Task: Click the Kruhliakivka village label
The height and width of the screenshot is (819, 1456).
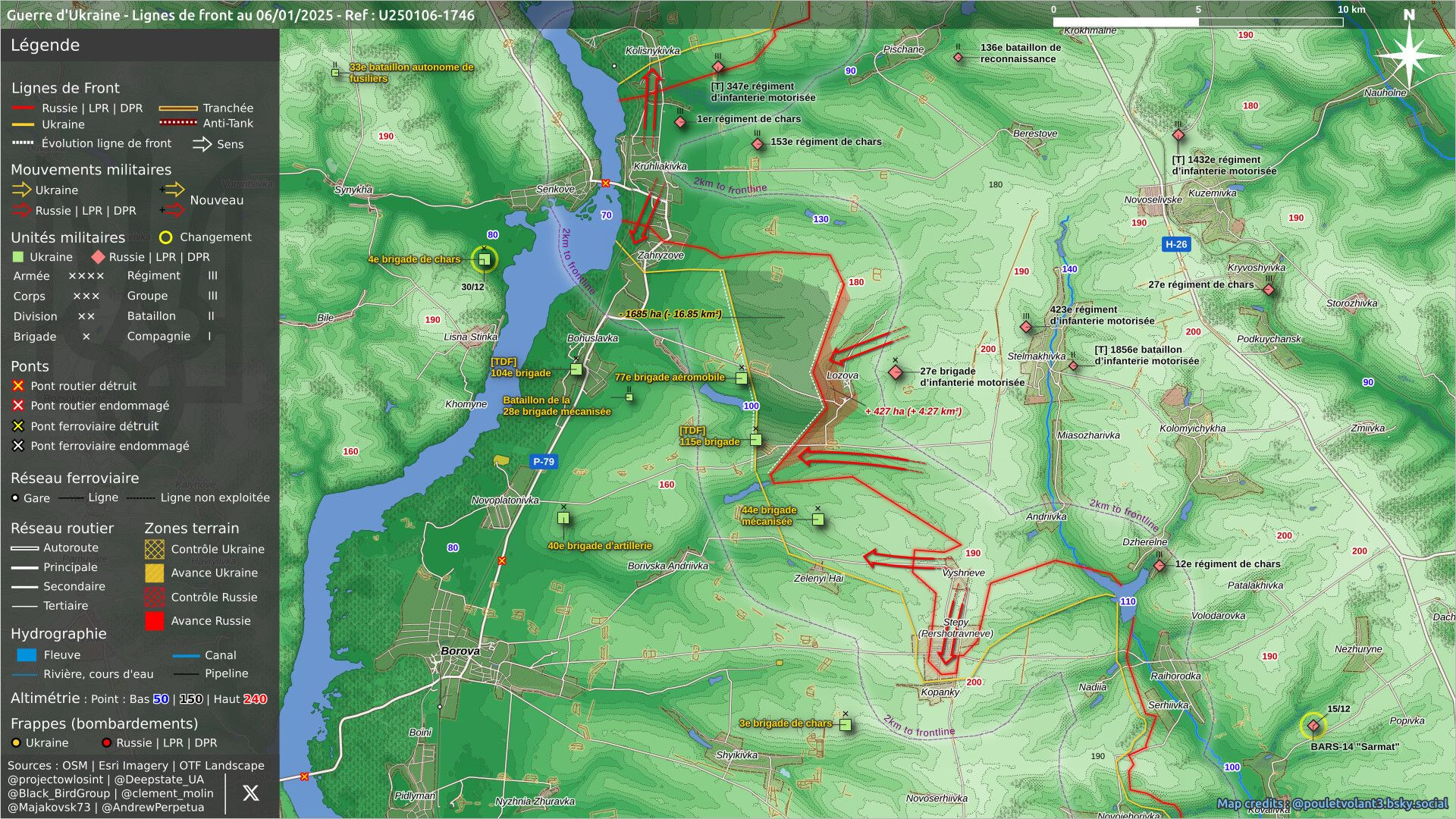Action: 660,166
